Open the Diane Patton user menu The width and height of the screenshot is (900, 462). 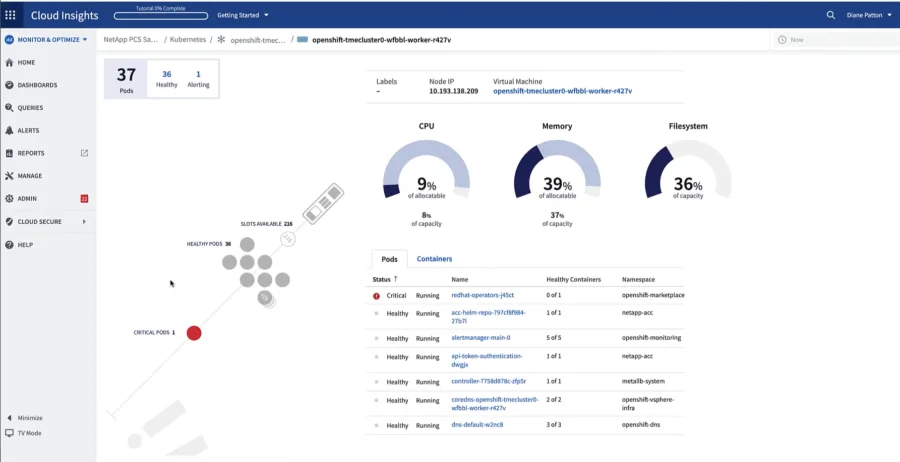click(x=869, y=15)
